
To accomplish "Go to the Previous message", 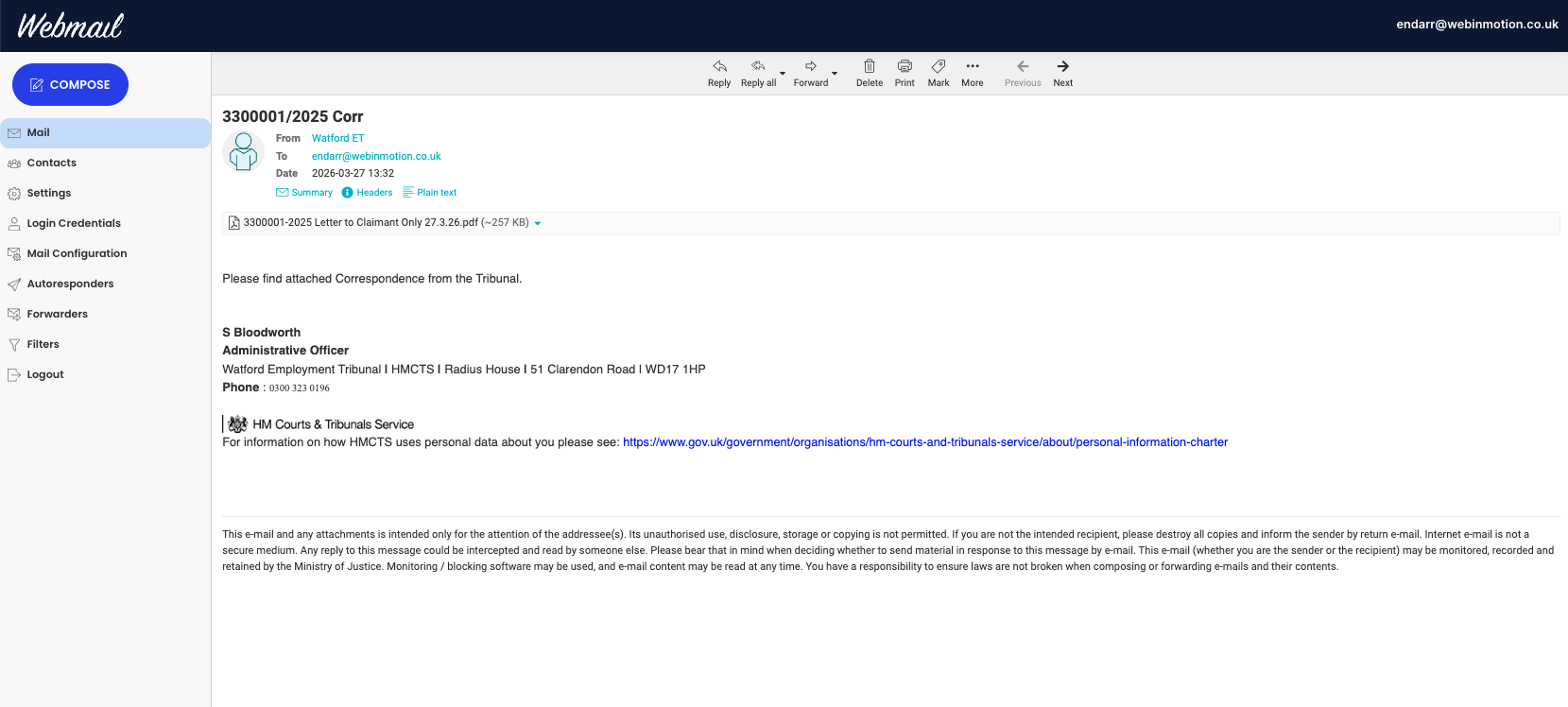I will (x=1023, y=73).
